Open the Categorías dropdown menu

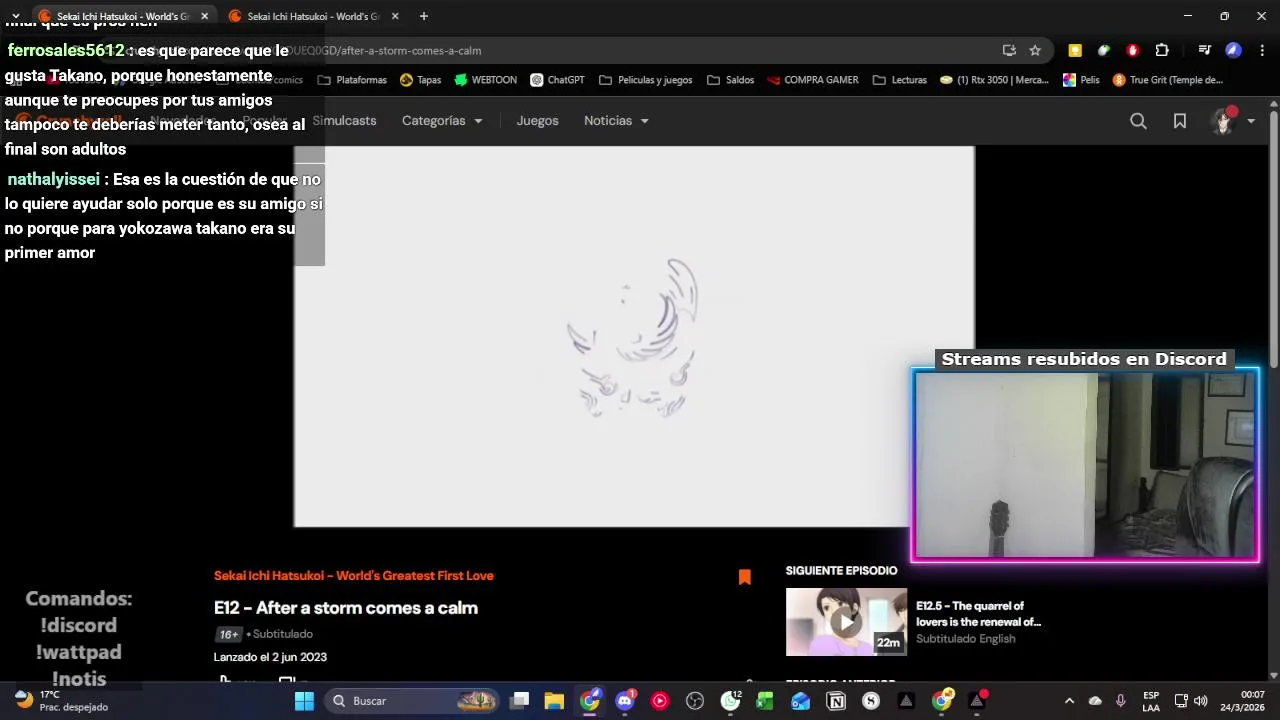(442, 121)
